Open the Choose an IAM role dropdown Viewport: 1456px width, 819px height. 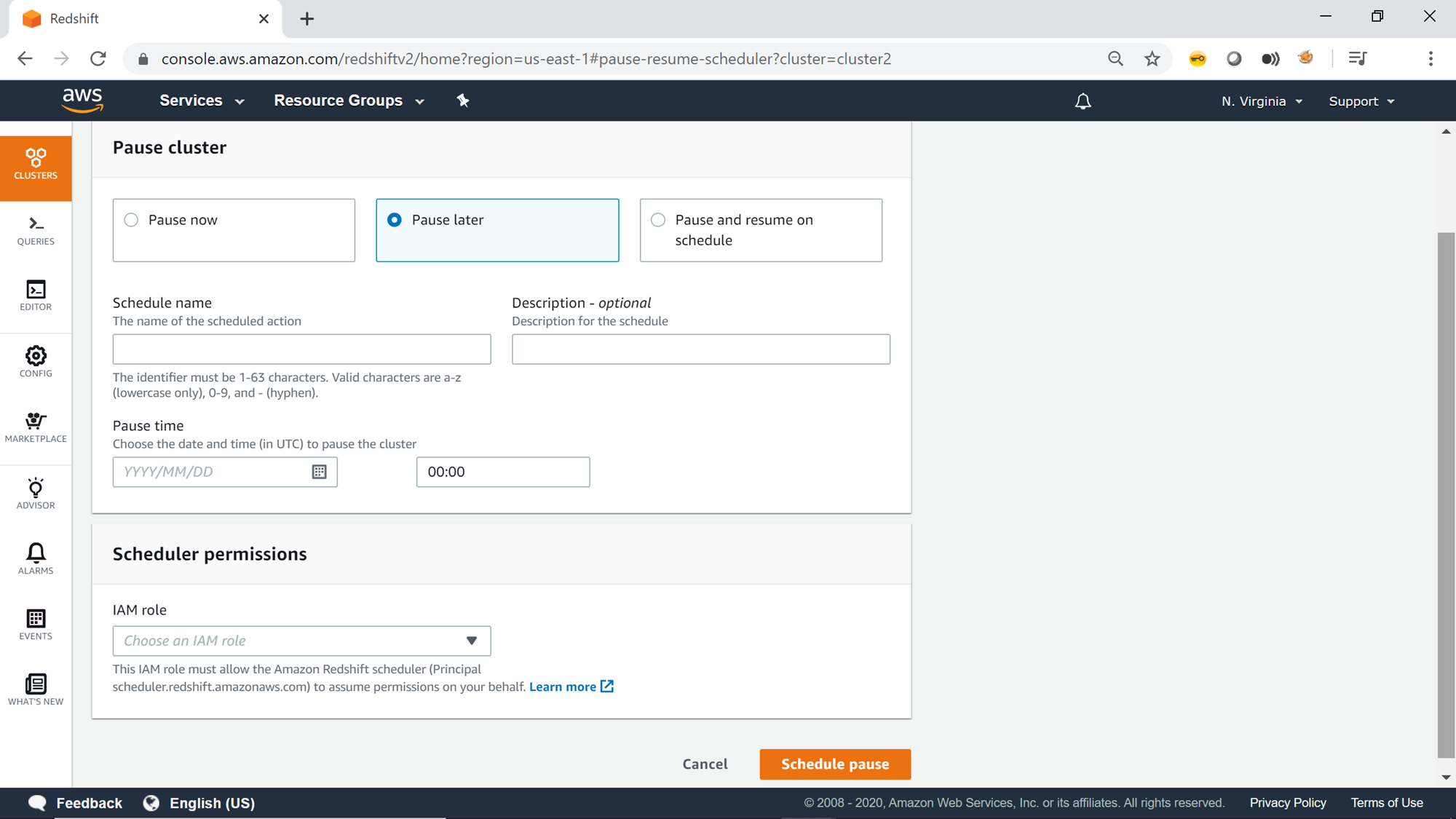click(x=301, y=641)
